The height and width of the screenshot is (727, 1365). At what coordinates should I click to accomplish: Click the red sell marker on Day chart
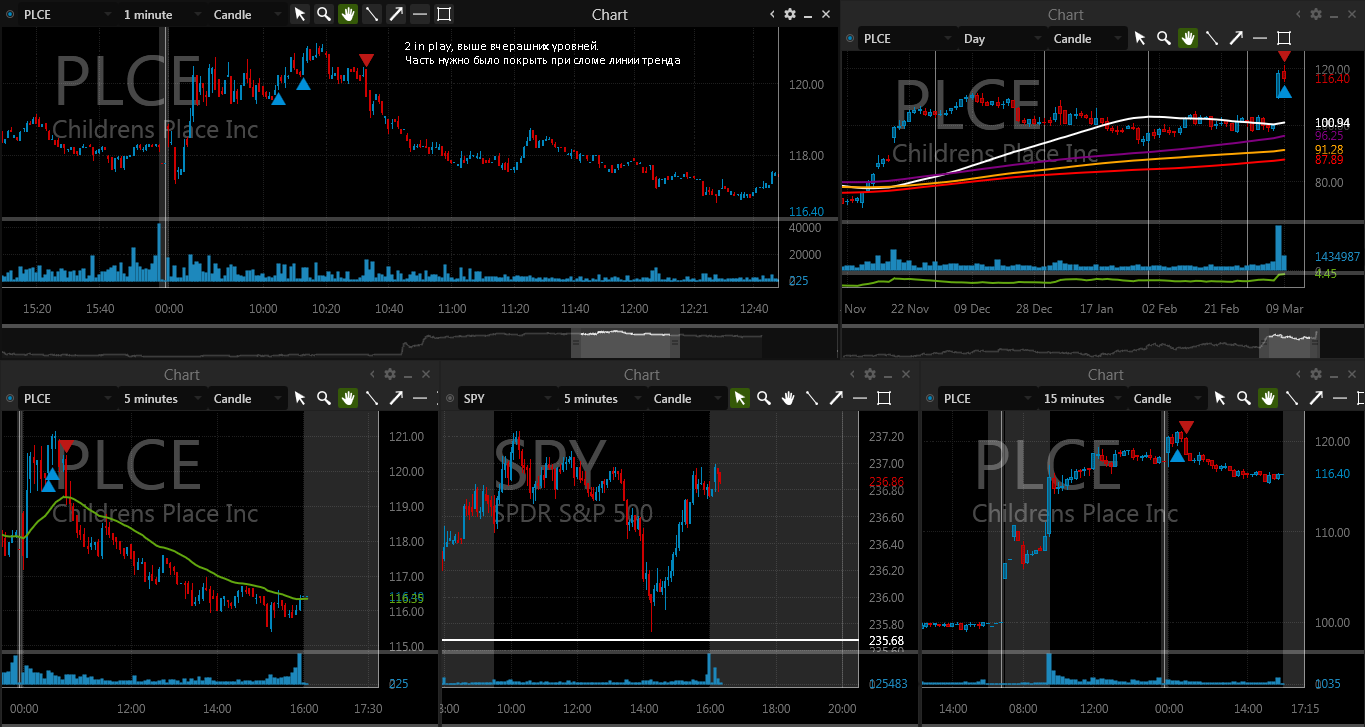click(x=1285, y=57)
